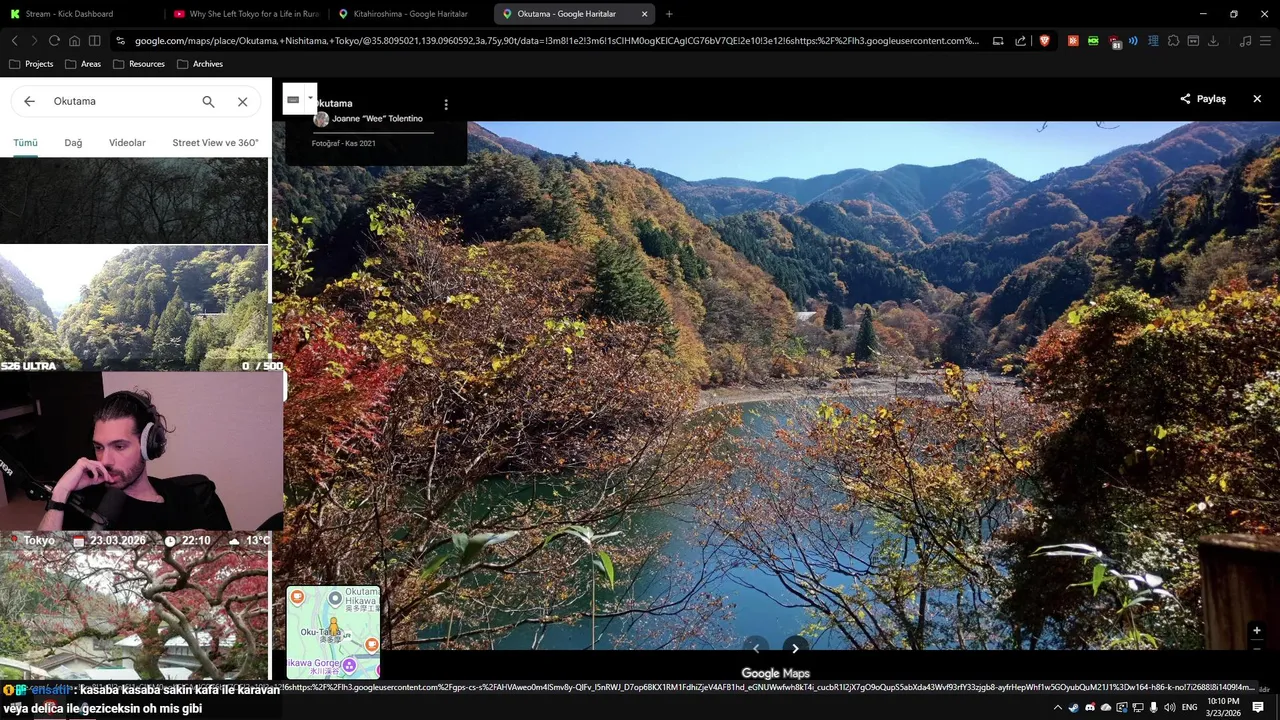Expand the hidden tray icons chevron
The width and height of the screenshot is (1280, 720).
pyautogui.click(x=1058, y=707)
